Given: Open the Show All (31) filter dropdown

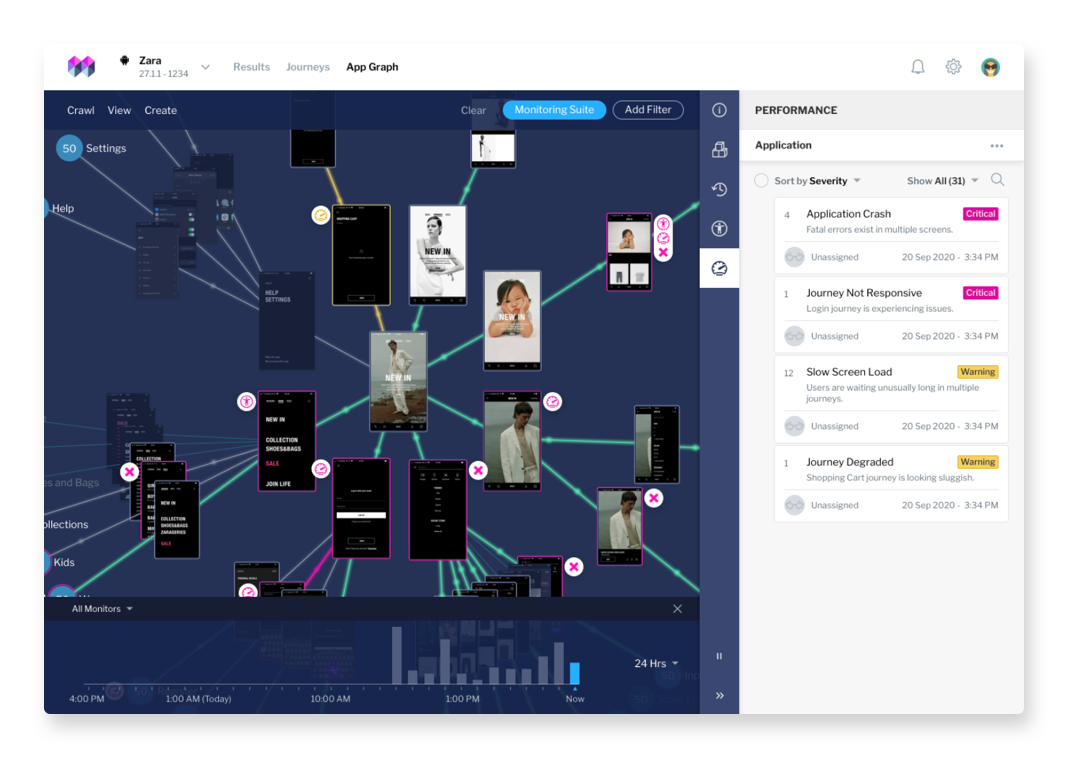Looking at the screenshot, I should pyautogui.click(x=943, y=180).
